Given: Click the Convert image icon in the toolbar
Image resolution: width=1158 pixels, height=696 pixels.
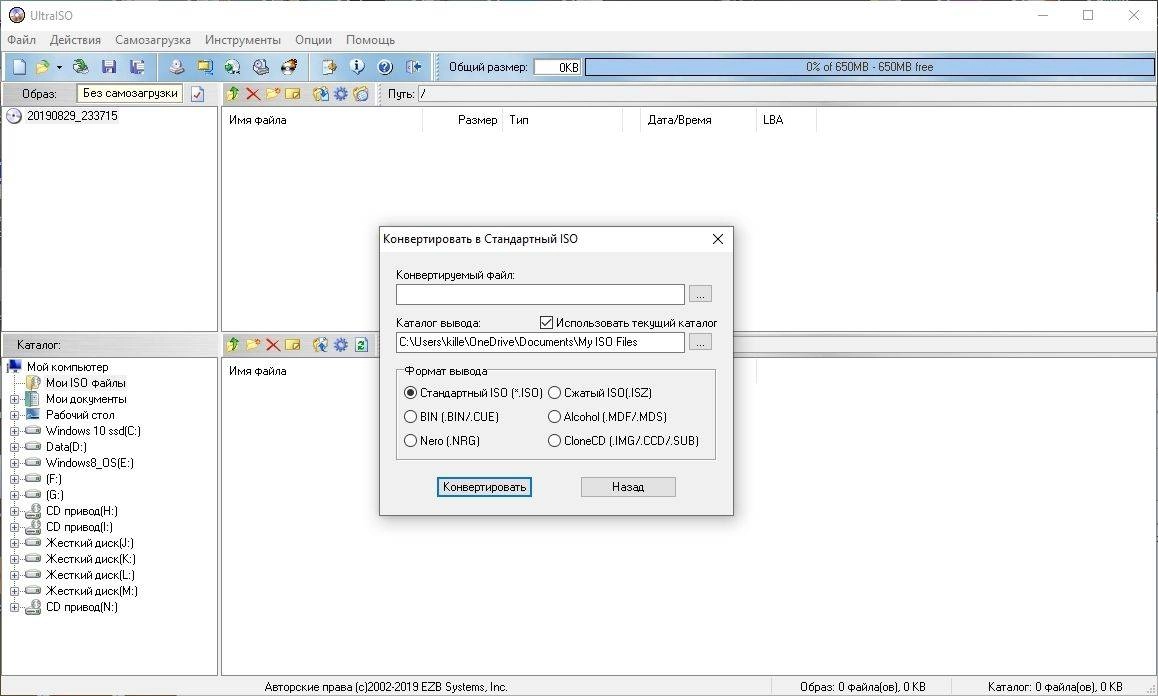Looking at the screenshot, I should (233, 66).
